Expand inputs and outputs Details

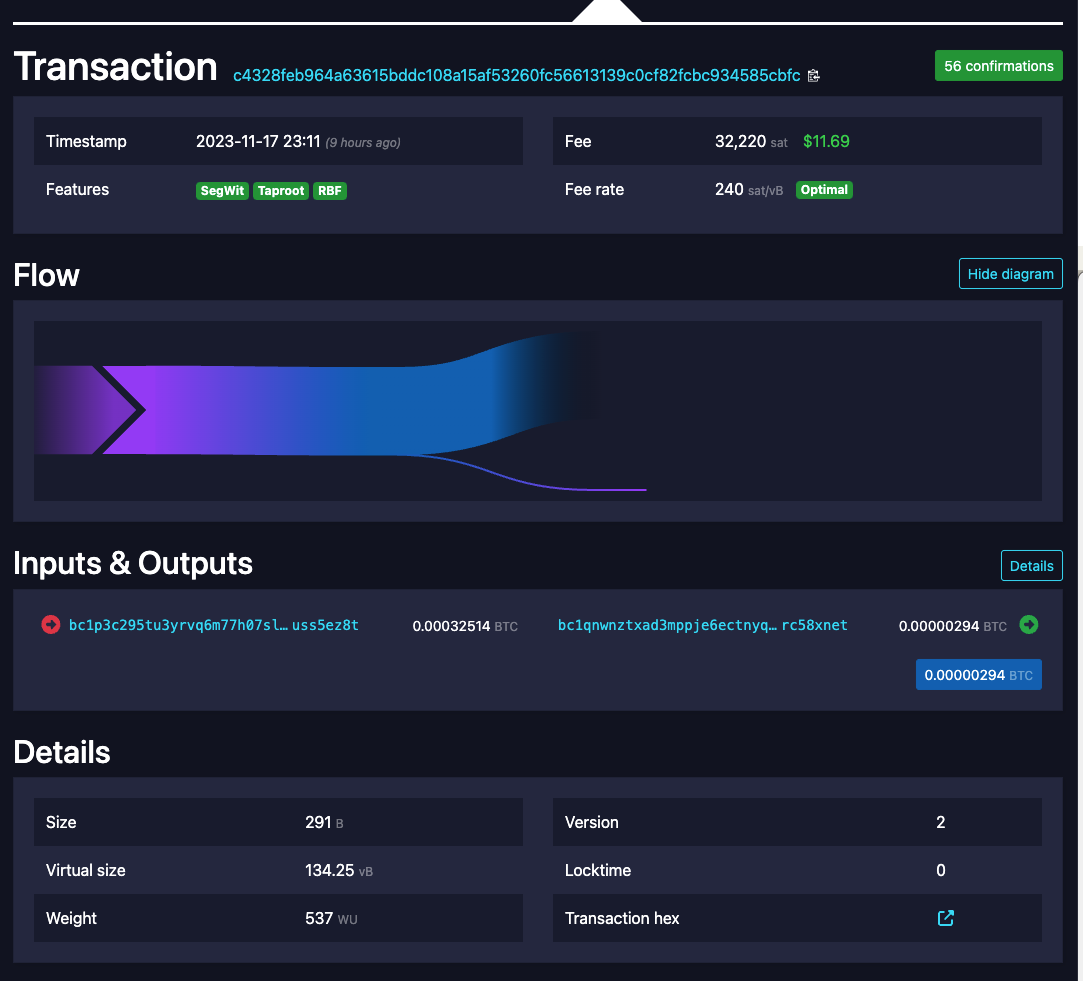(x=1031, y=566)
